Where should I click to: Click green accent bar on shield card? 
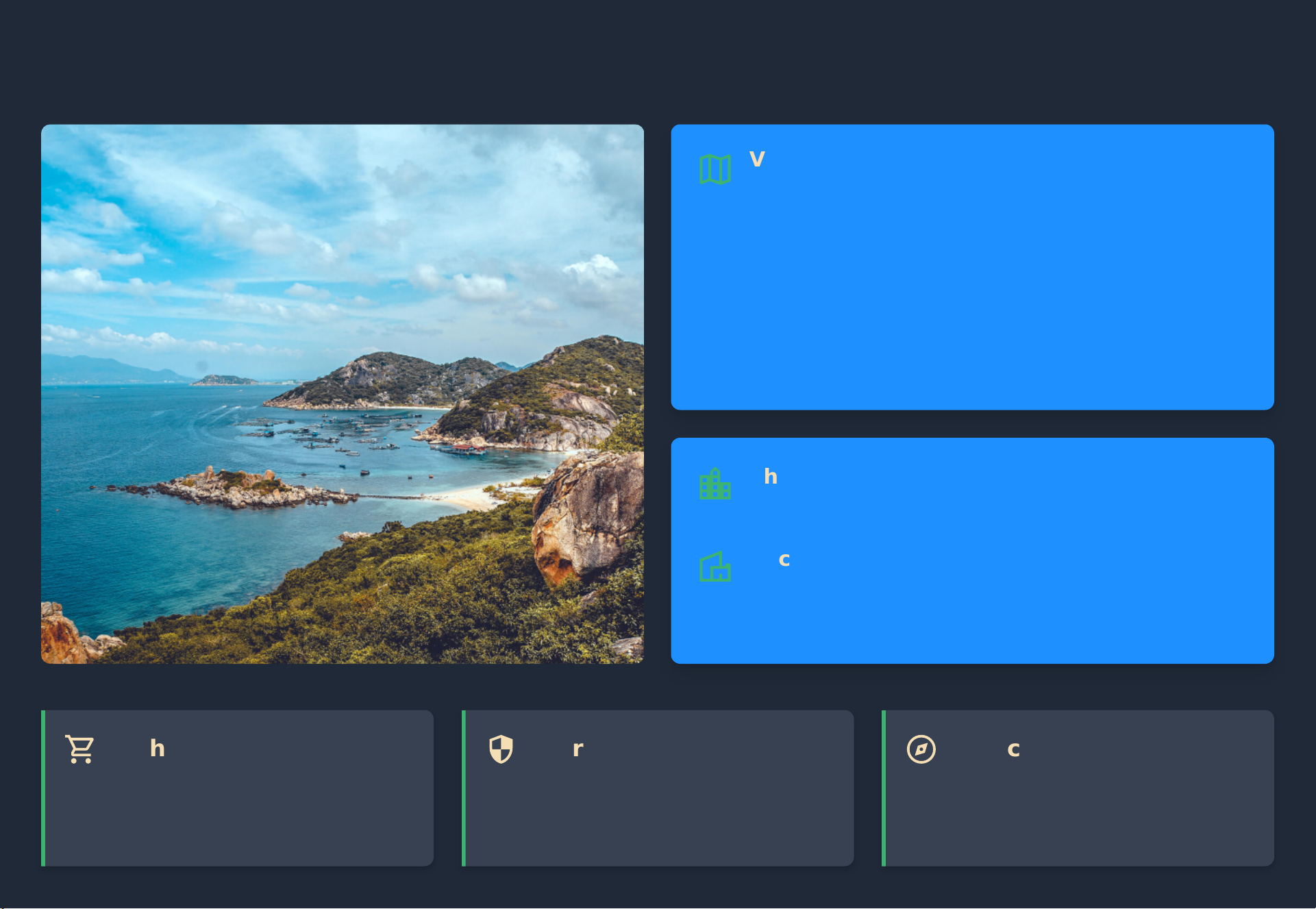464,788
